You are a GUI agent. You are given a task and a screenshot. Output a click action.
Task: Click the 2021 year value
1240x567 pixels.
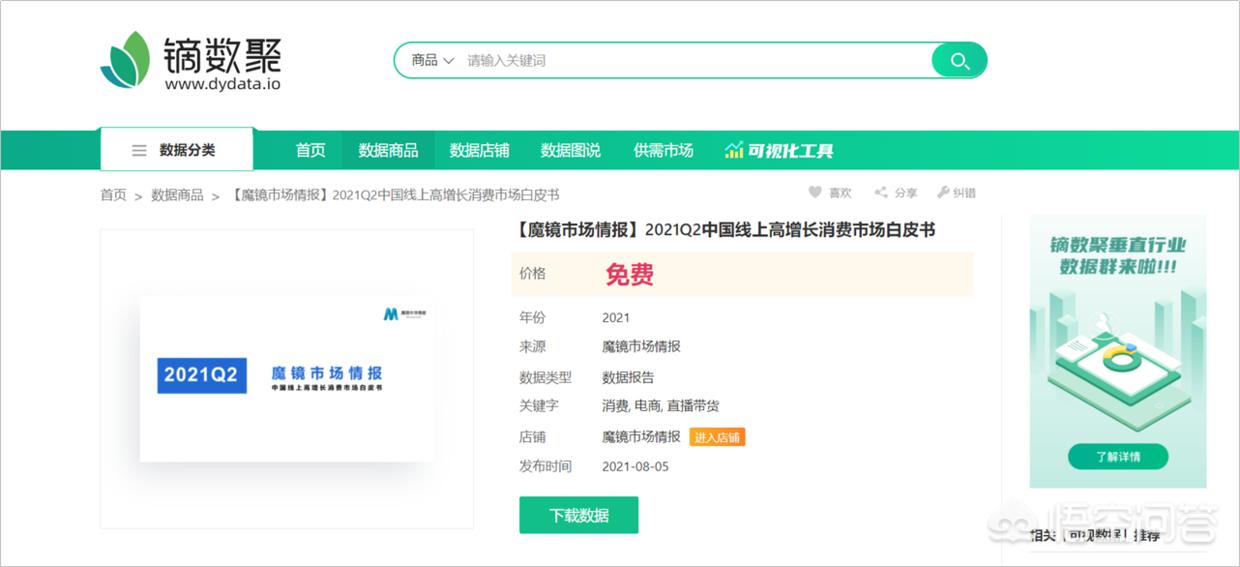[616, 318]
